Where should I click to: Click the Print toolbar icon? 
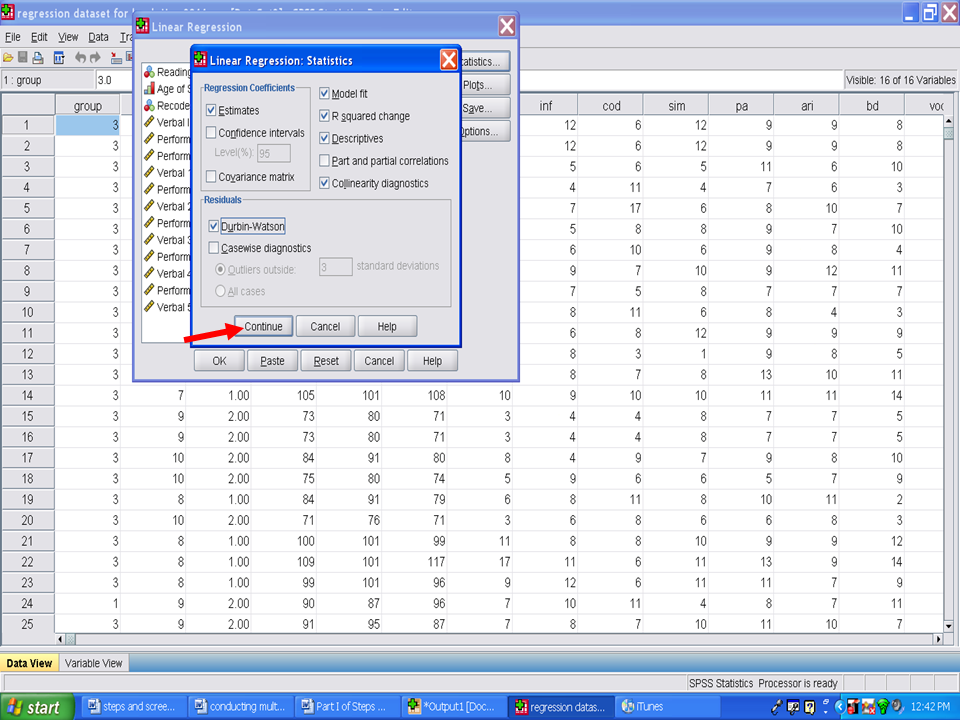(x=38, y=58)
